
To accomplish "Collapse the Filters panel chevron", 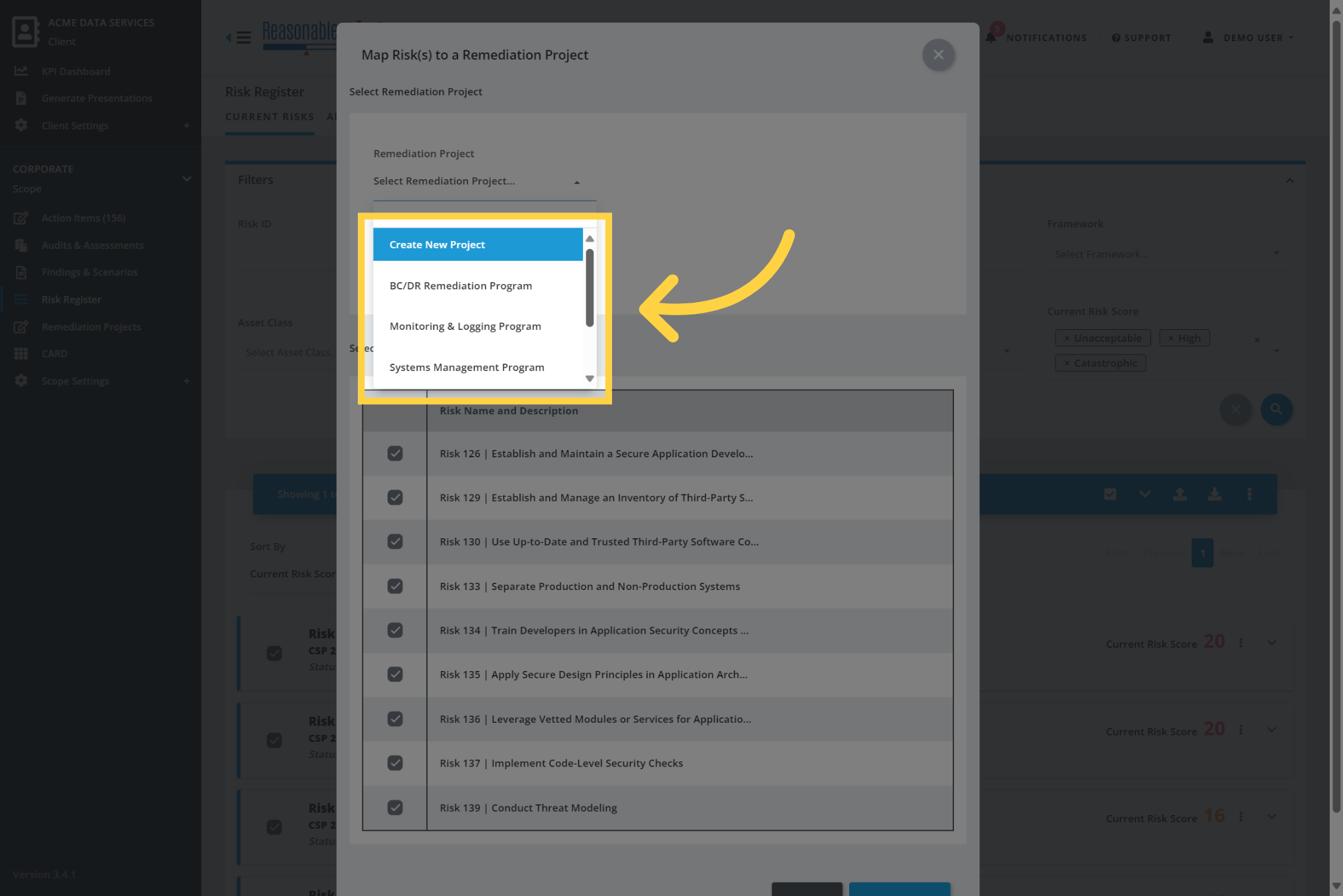I will click(1289, 181).
